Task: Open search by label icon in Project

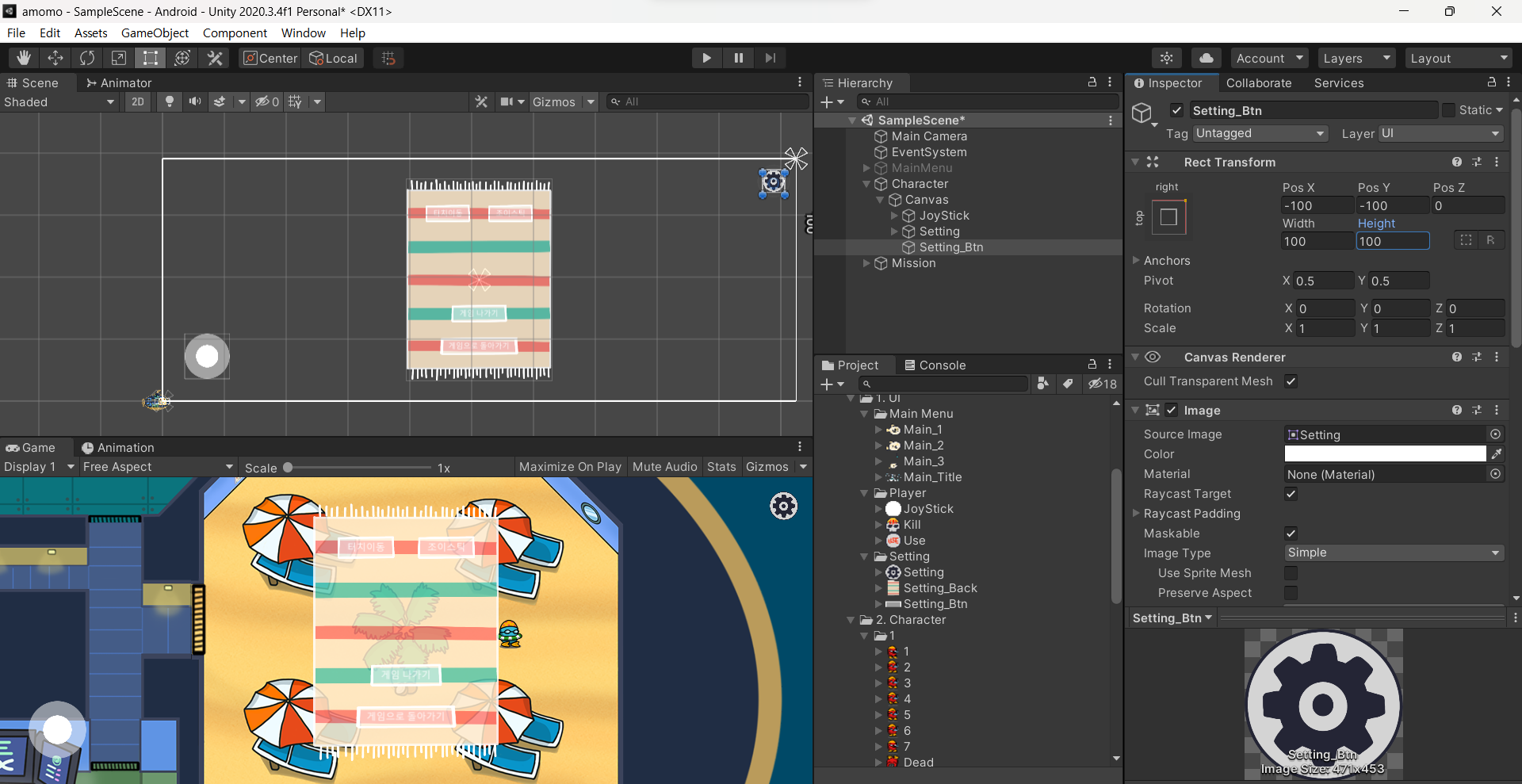Action: 1069,384
